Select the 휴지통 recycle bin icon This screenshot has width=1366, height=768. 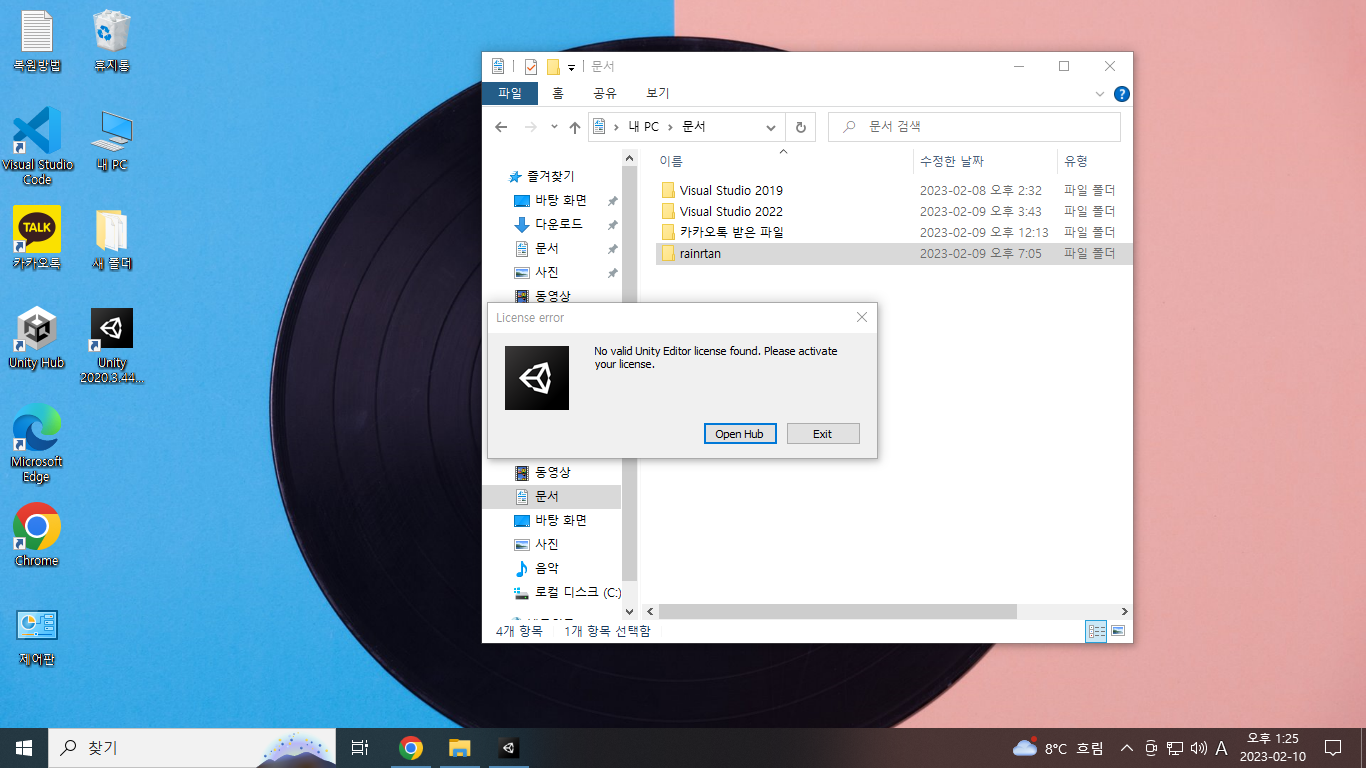[112, 42]
